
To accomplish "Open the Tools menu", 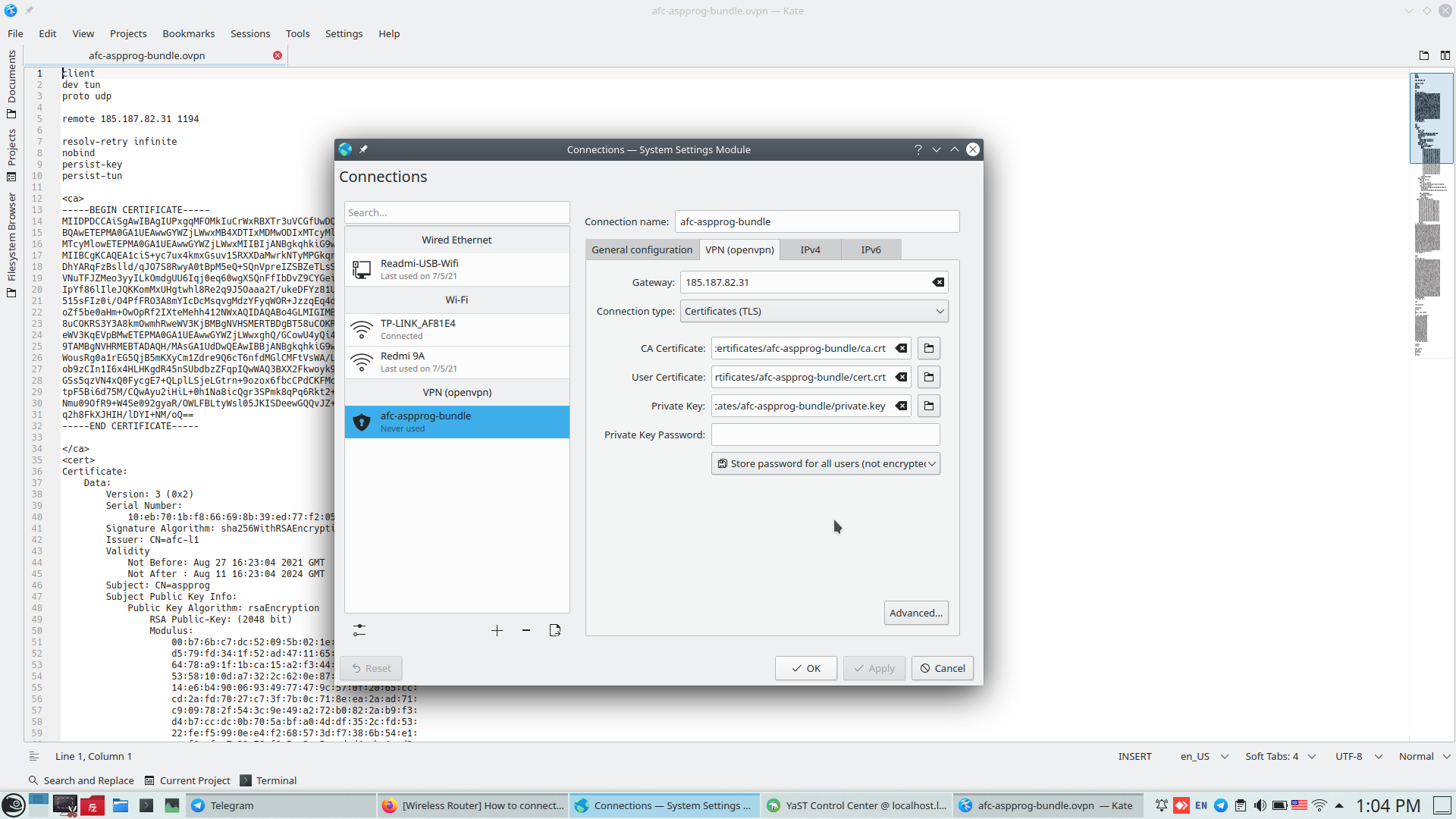I will 297,33.
